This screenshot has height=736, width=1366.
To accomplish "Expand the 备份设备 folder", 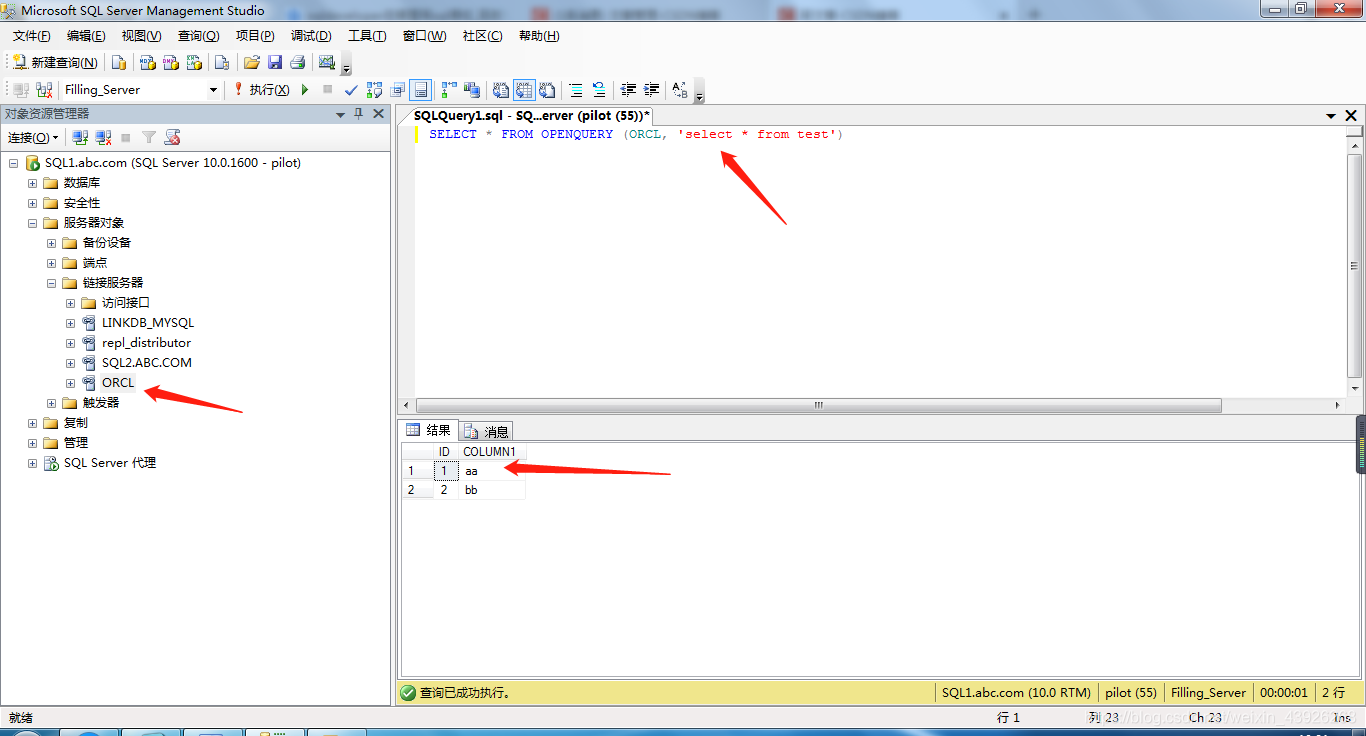I will coord(52,243).
